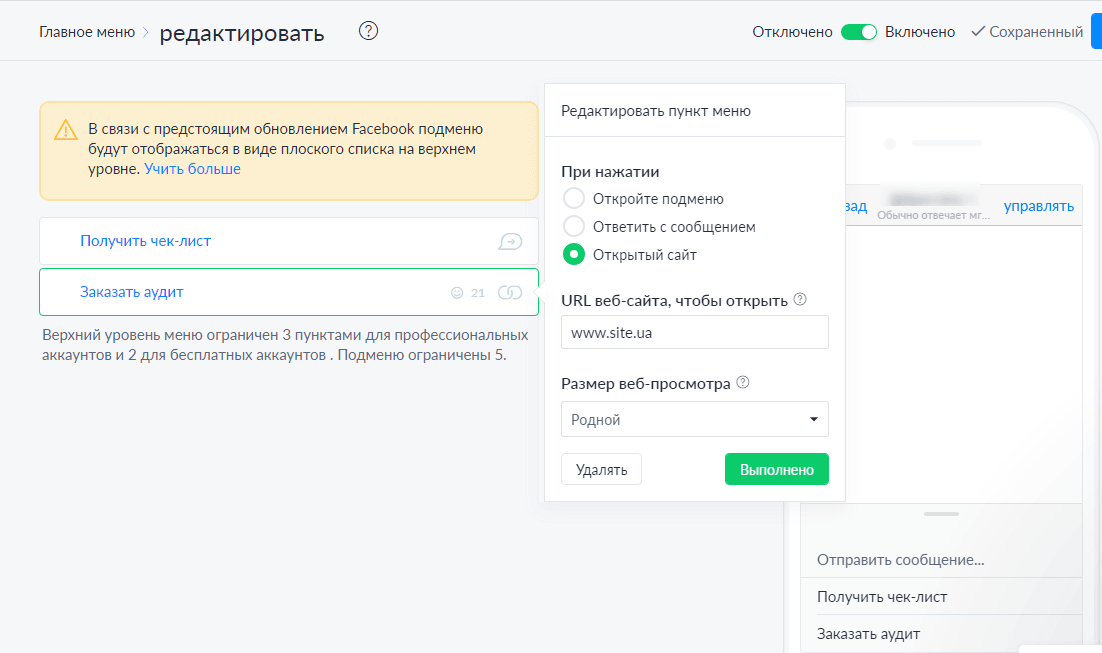This screenshot has width=1102, height=653.
Task: Click the Включено label
Action: 920,32
